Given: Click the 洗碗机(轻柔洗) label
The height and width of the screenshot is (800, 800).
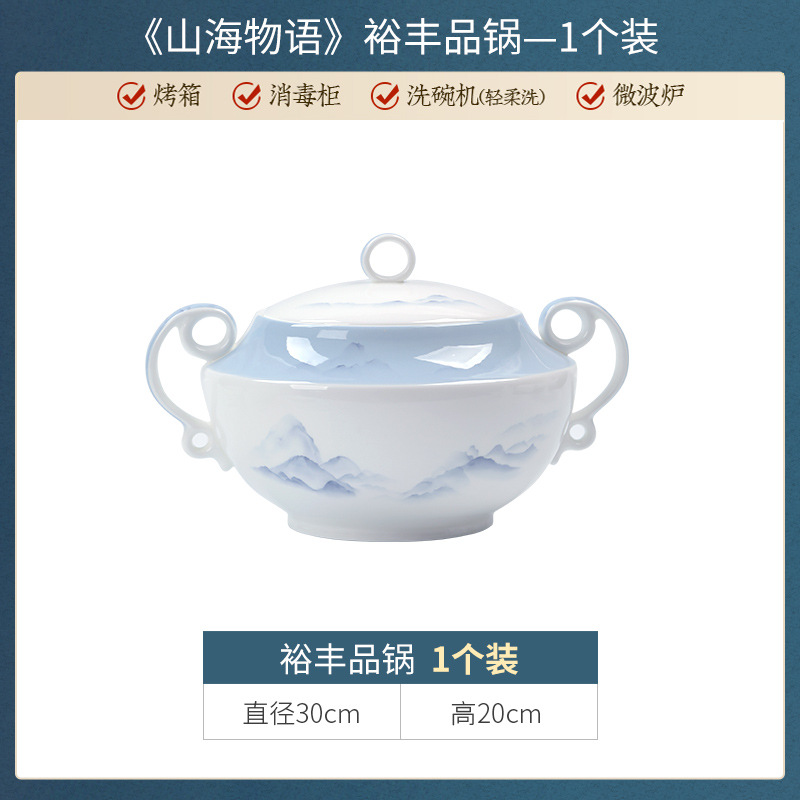Looking at the screenshot, I should pos(476,95).
